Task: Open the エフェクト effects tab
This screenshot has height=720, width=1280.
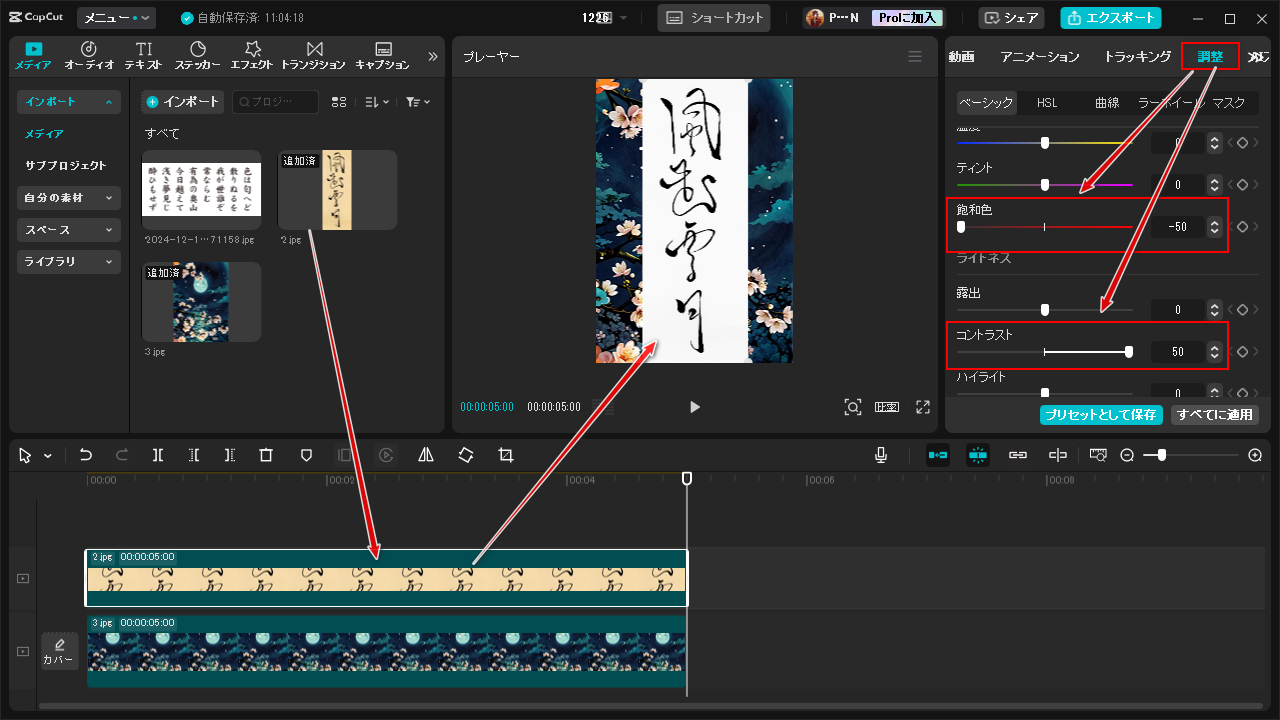Action: pyautogui.click(x=252, y=56)
